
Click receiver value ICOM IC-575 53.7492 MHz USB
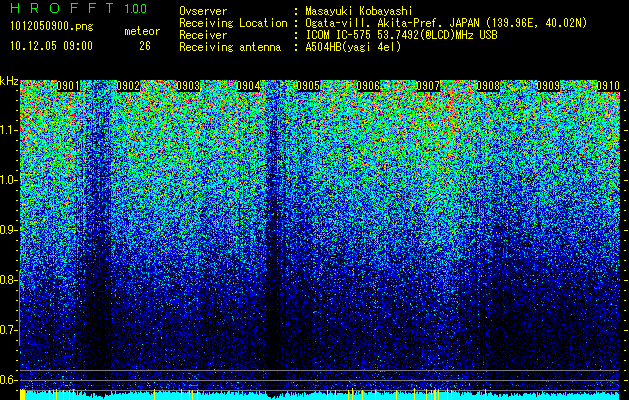point(401,35)
